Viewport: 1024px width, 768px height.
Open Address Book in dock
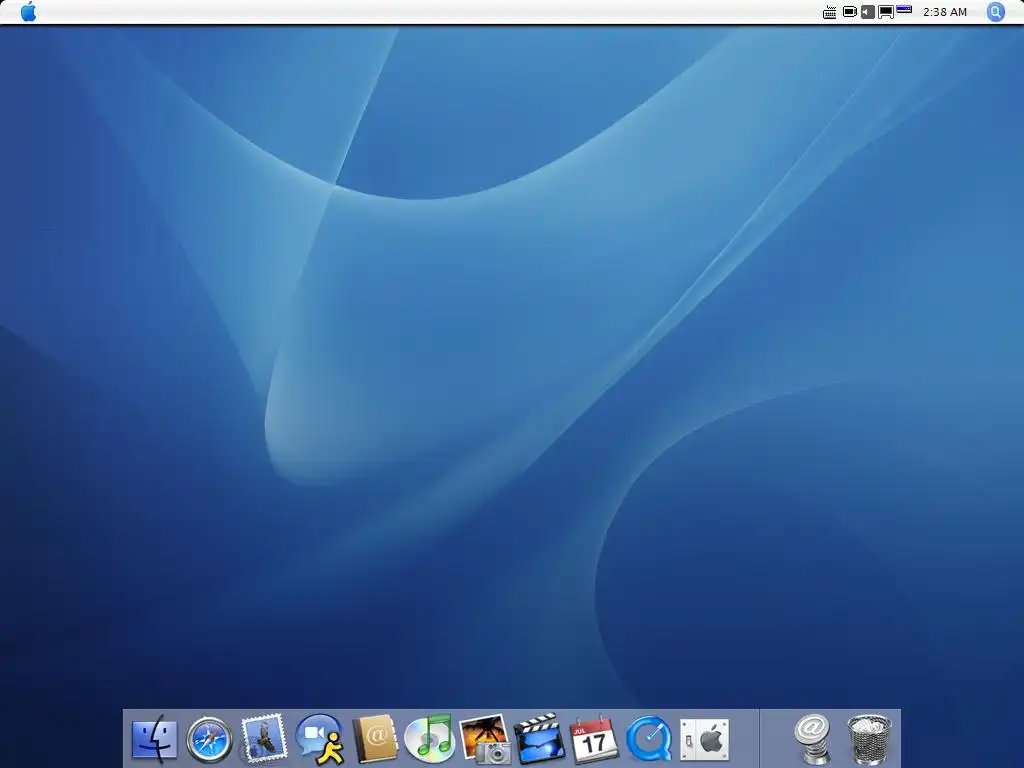click(x=375, y=739)
